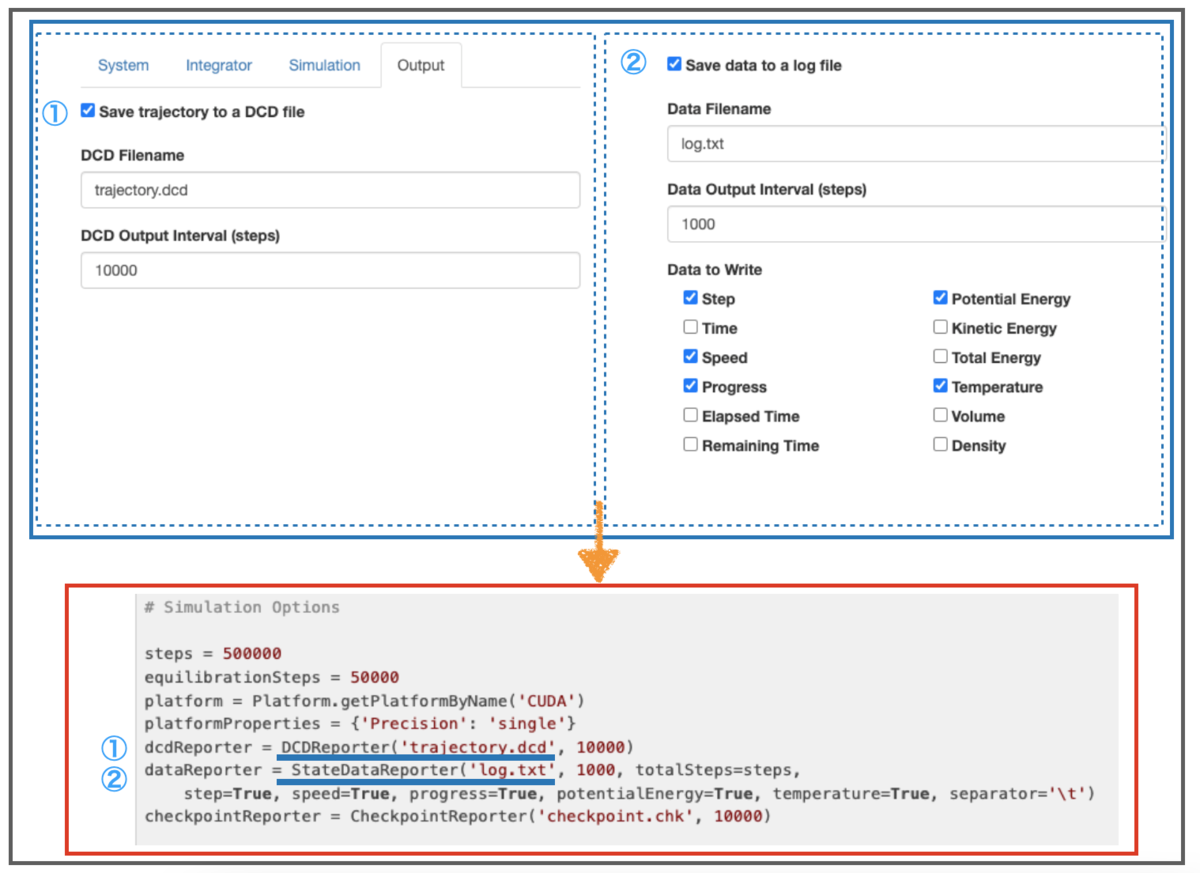Check the Total Energy checkbox
Screen dimensions: 1200x873
940,357
